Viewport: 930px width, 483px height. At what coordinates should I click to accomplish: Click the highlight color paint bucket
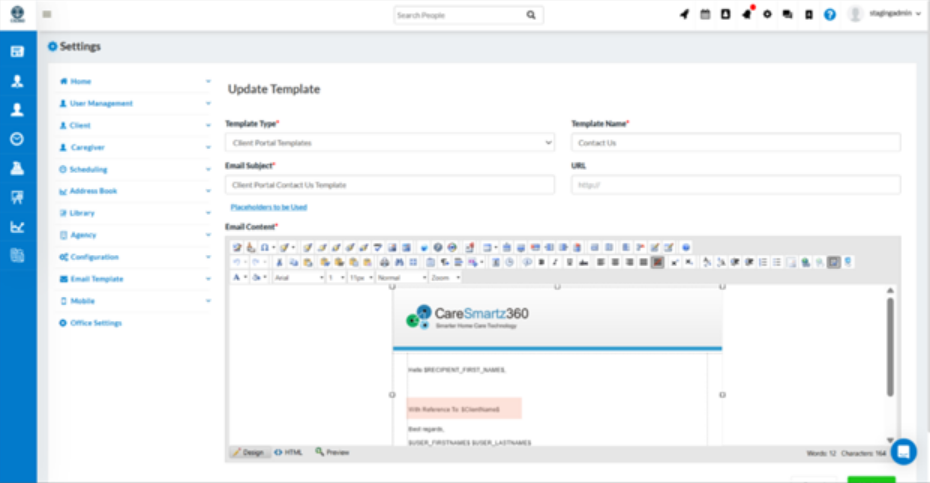coord(257,278)
